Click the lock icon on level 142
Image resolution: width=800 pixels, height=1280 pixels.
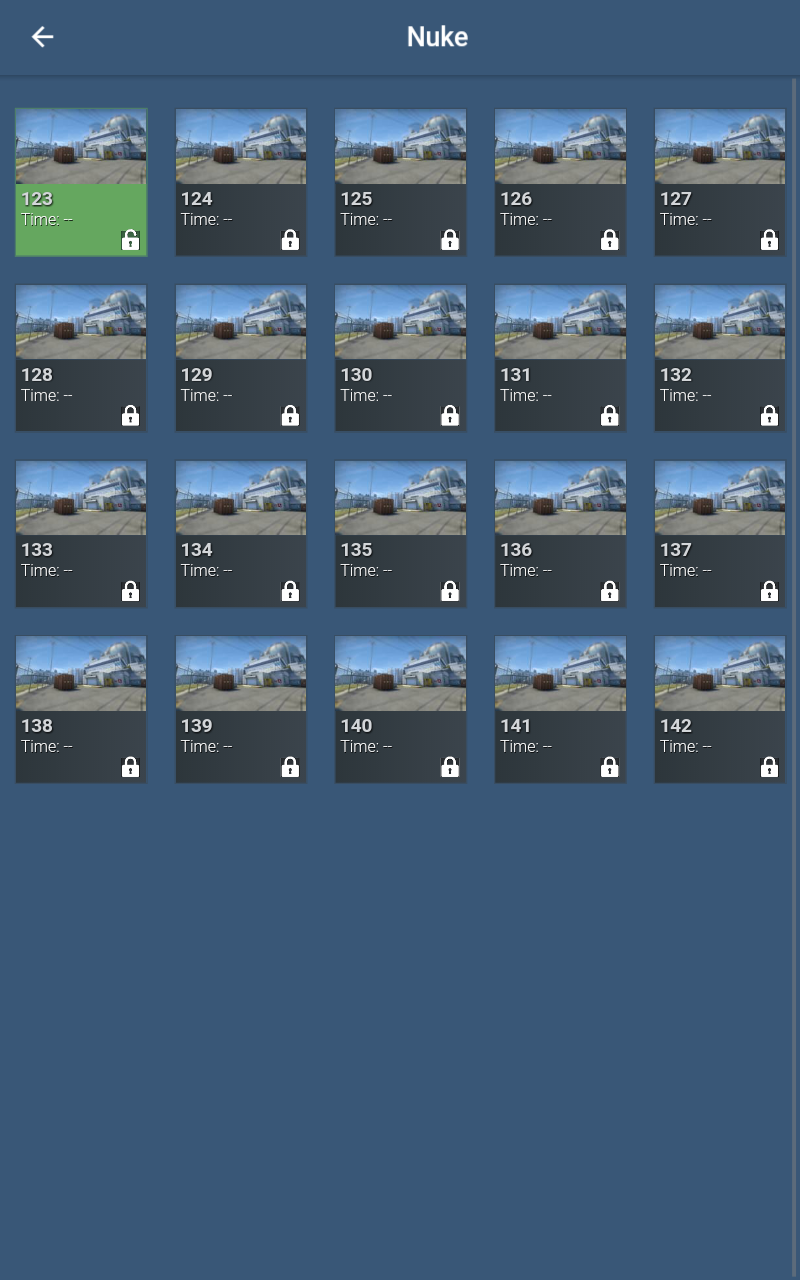coord(769,767)
